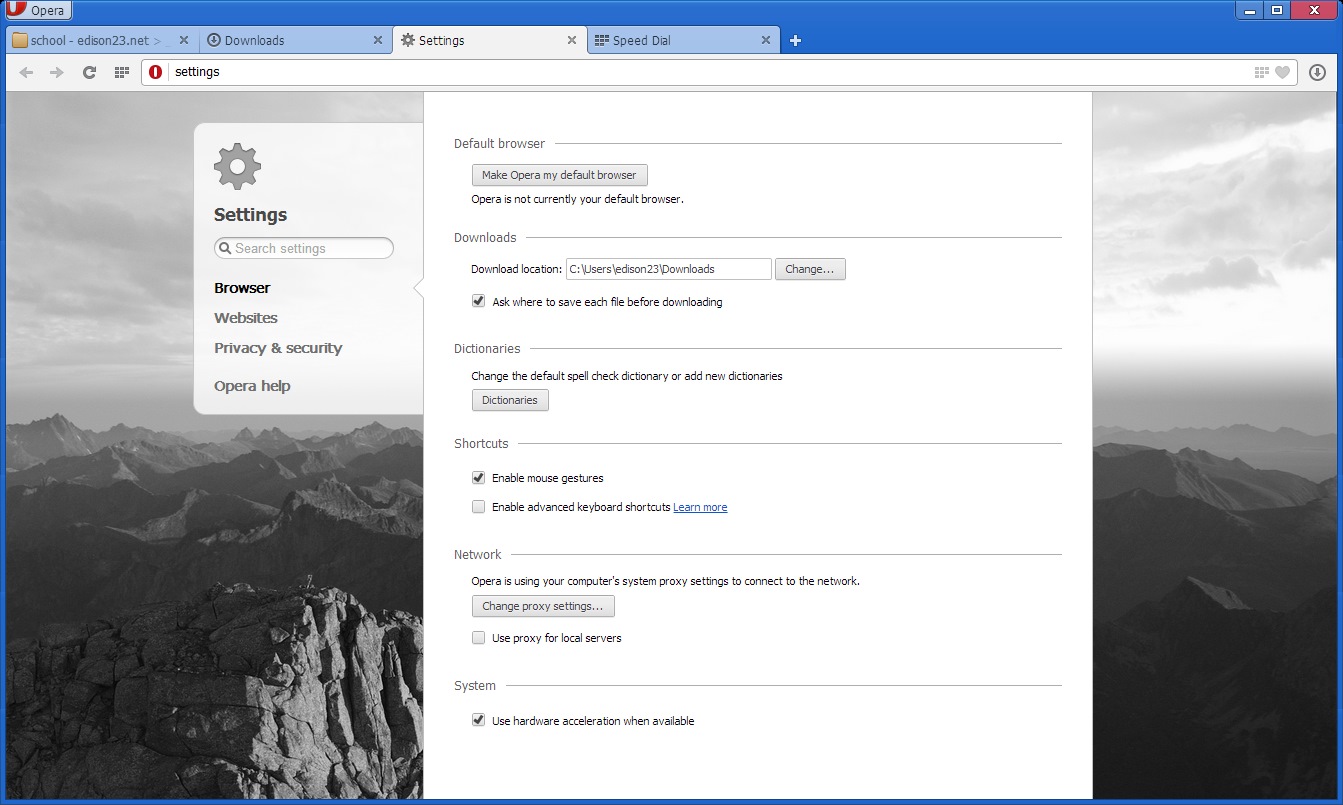The width and height of the screenshot is (1343, 805).
Task: Open the Opera main menu button
Action: [38, 11]
